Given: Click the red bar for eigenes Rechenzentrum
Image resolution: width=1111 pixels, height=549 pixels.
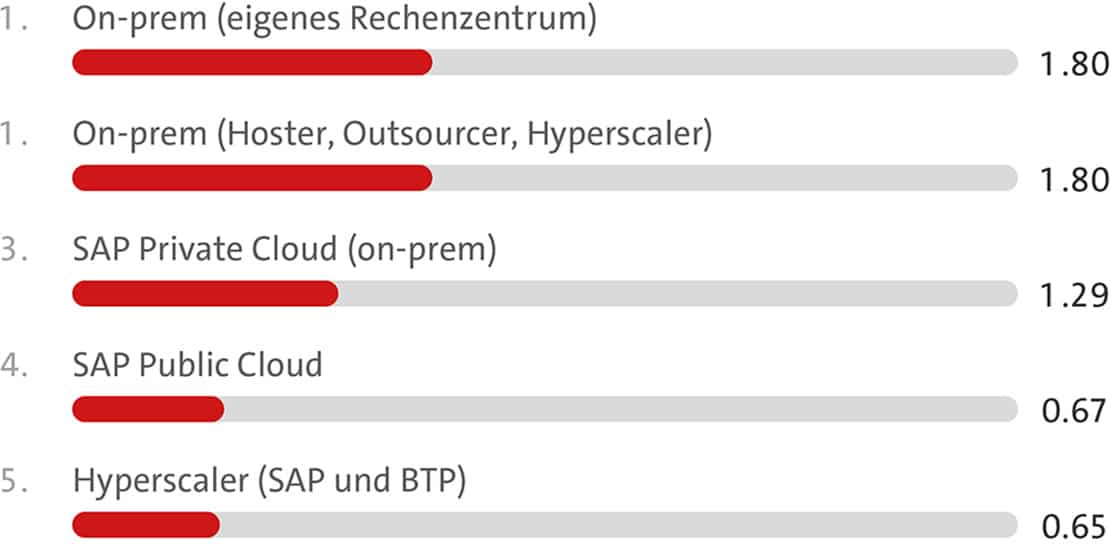Looking at the screenshot, I should (252, 63).
